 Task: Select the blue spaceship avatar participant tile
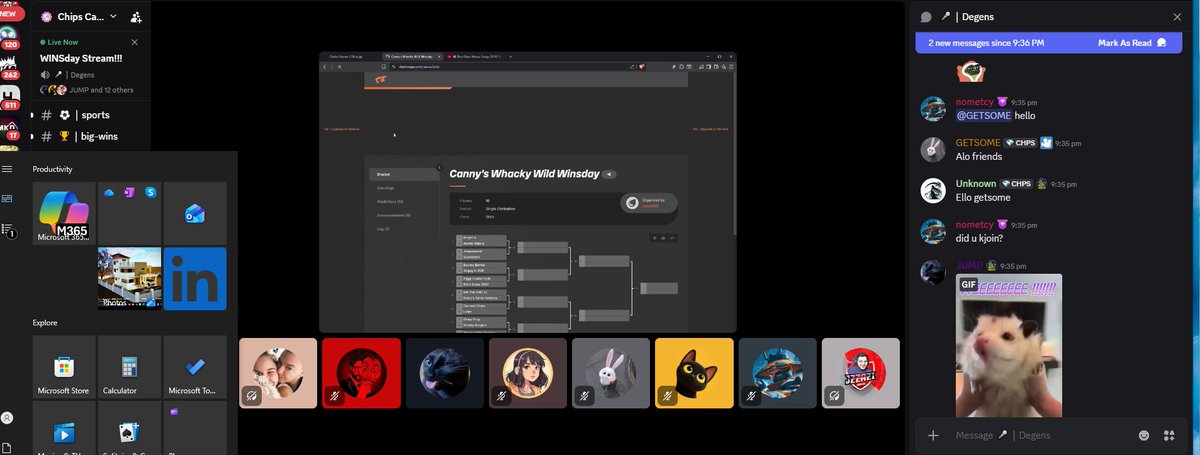pos(777,373)
